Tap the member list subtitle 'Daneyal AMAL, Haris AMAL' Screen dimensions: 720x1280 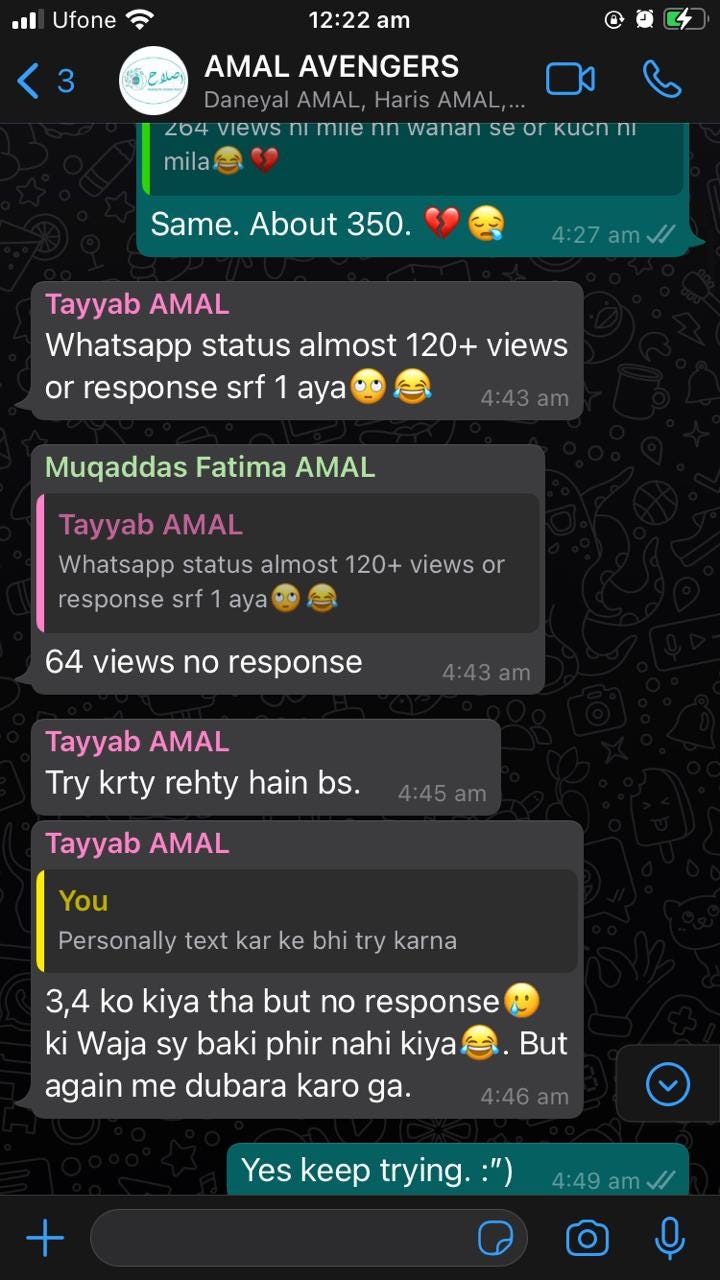click(x=364, y=100)
